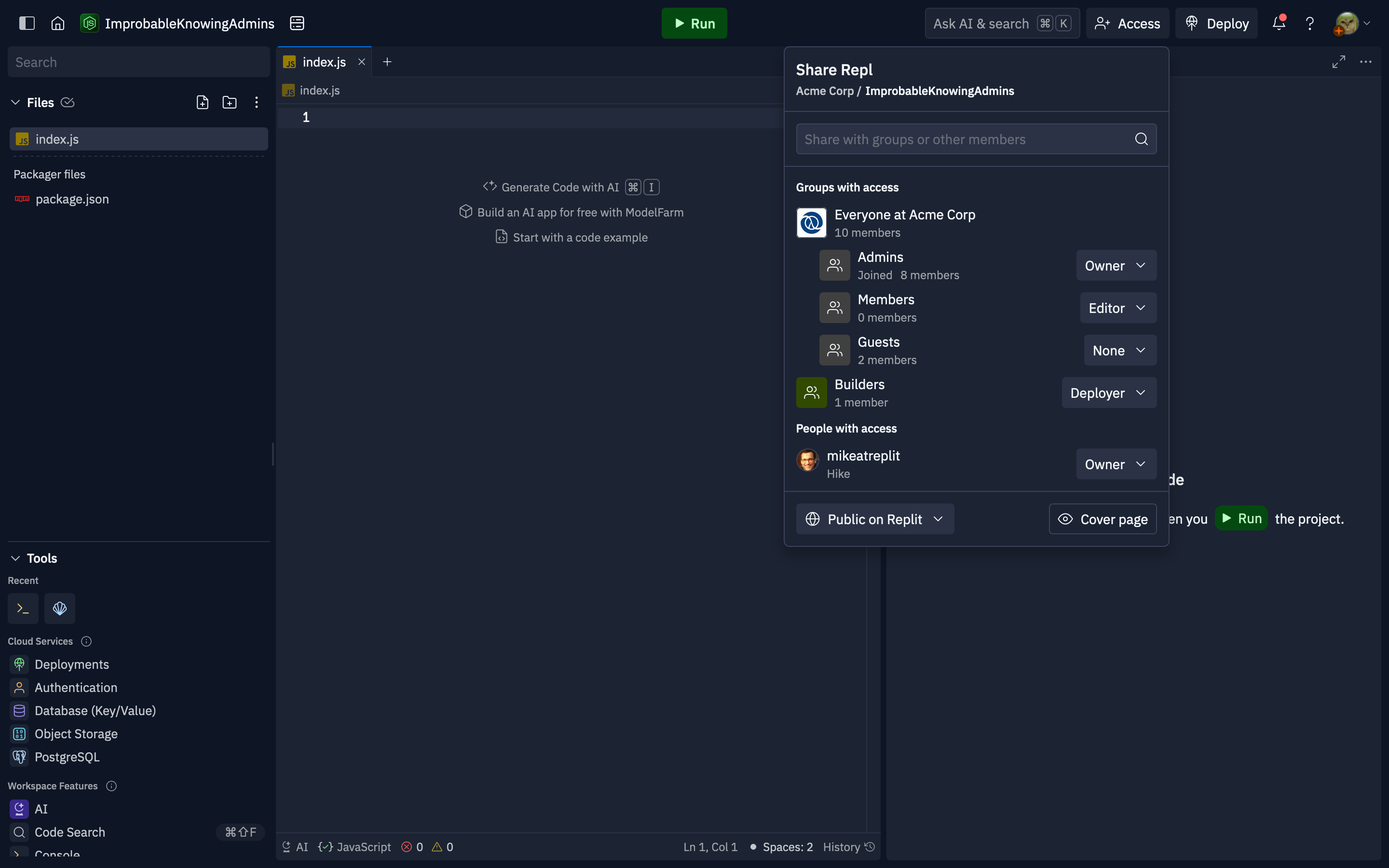Viewport: 1389px width, 868px height.
Task: Run the repl with top Run button
Action: 694,23
